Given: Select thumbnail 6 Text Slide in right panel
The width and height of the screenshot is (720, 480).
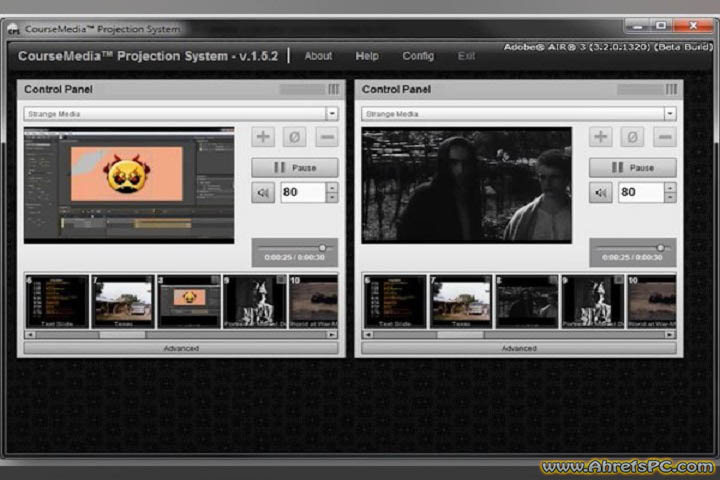Looking at the screenshot, I should point(395,302).
